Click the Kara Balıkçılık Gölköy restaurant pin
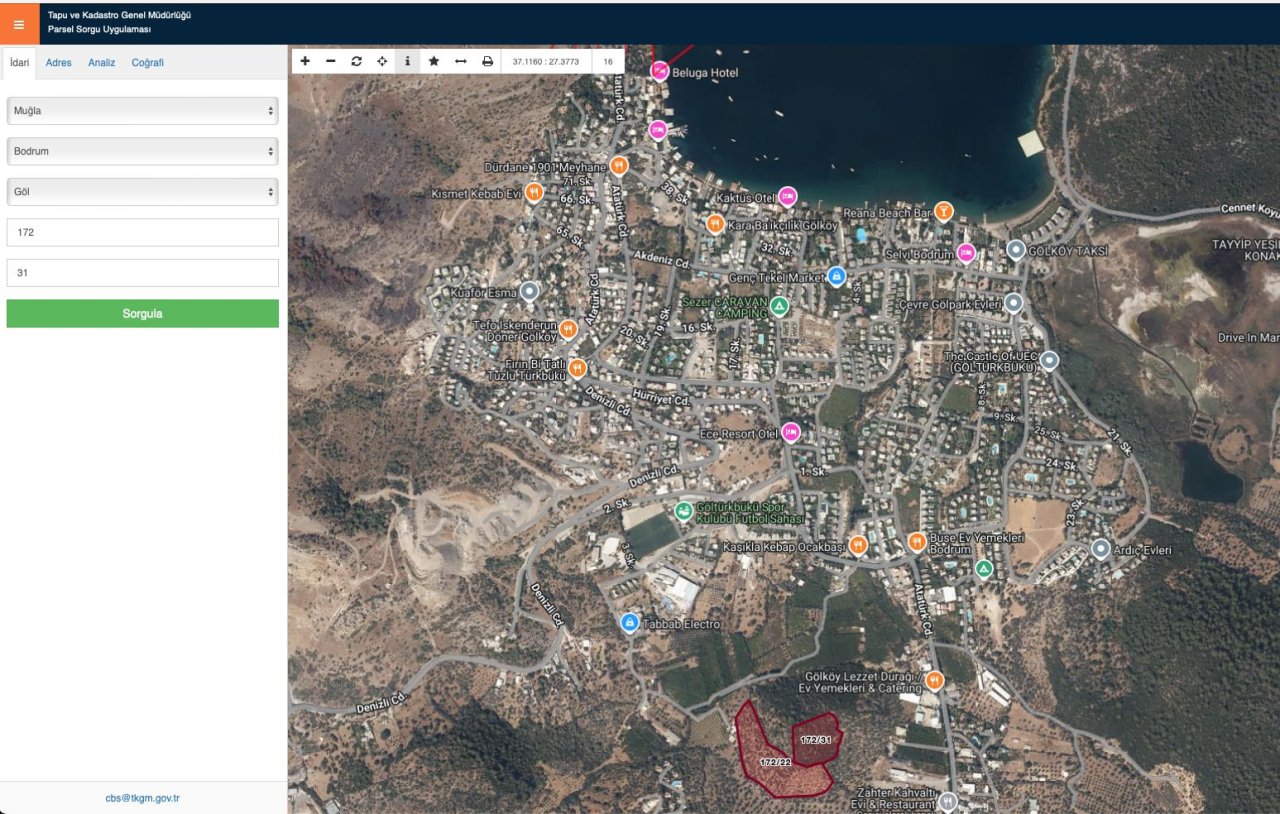 click(715, 224)
